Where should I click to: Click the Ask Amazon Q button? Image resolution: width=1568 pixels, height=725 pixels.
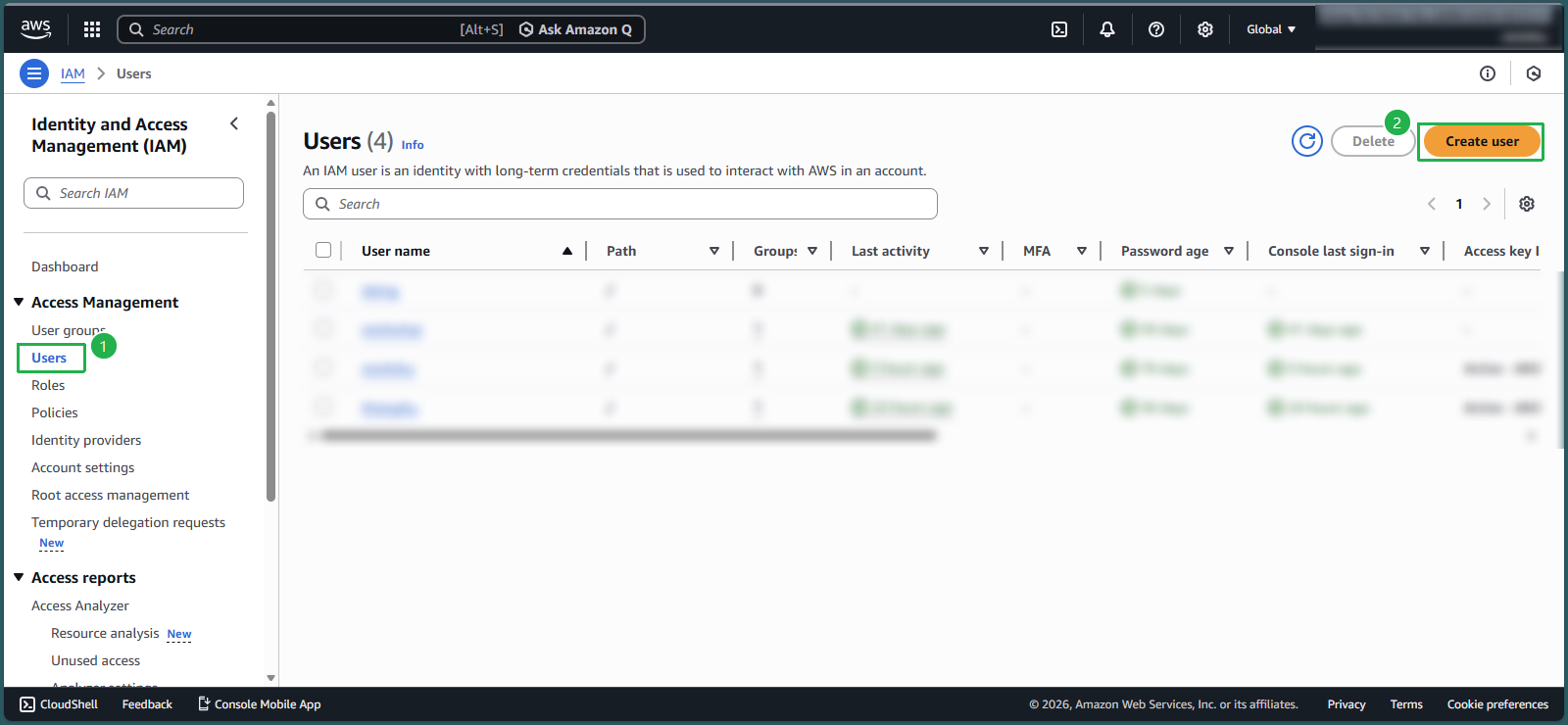(575, 29)
